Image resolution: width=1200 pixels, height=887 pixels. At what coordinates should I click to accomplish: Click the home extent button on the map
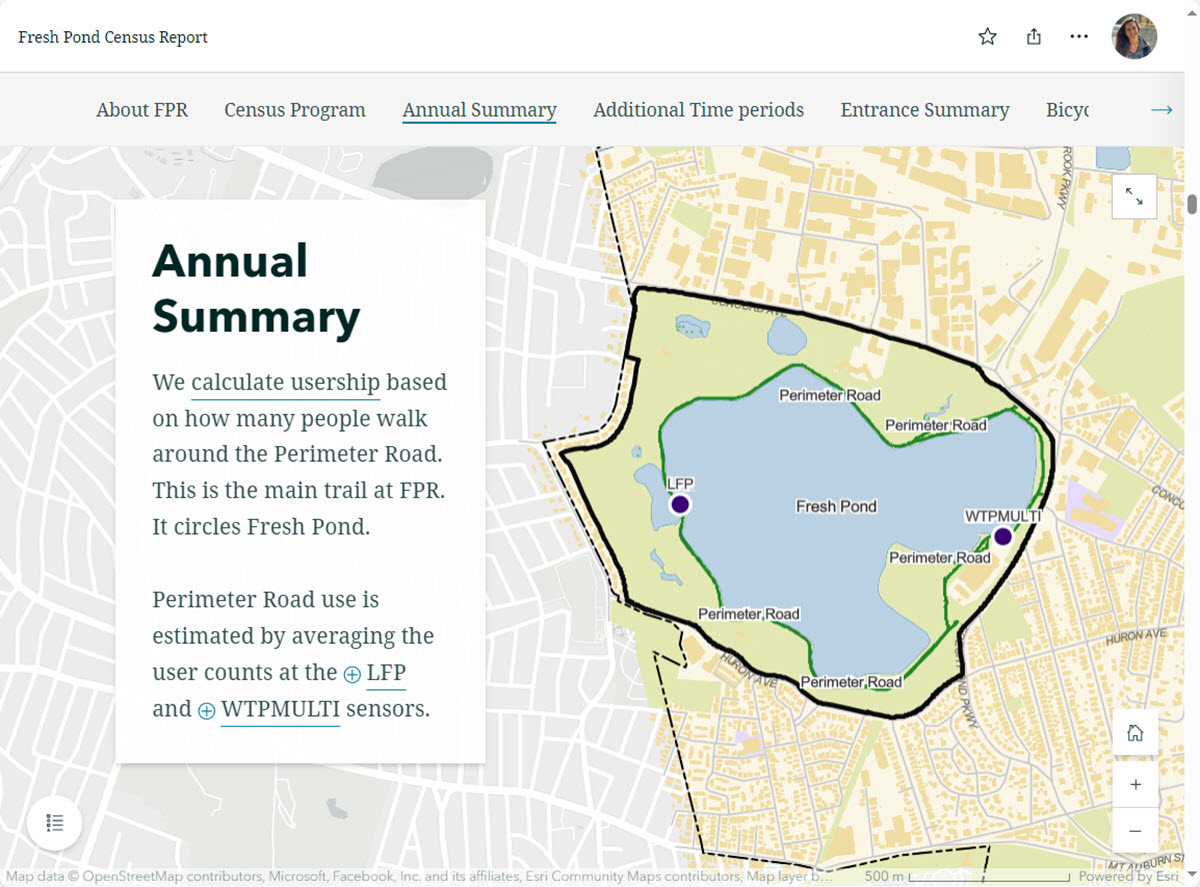tap(1135, 732)
